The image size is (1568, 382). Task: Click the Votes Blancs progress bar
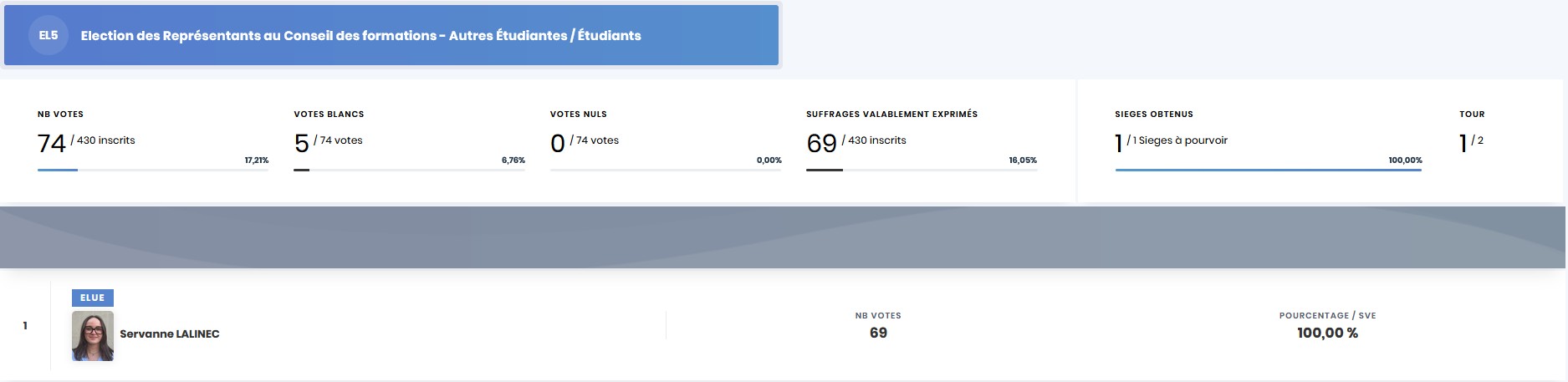coord(409,170)
